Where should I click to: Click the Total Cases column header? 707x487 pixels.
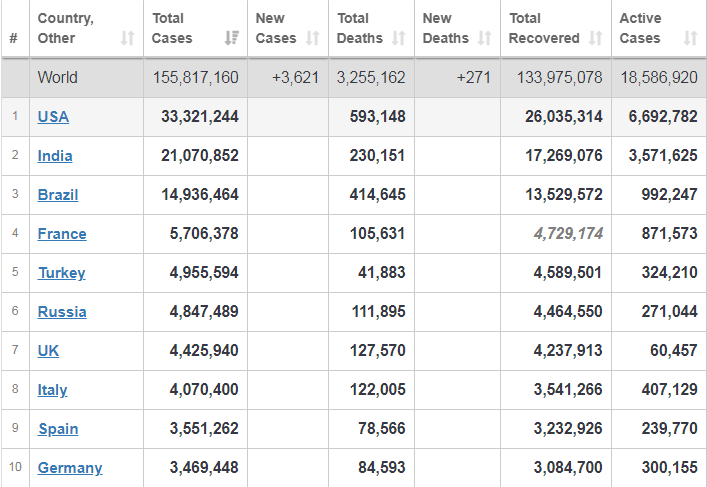tap(195, 28)
